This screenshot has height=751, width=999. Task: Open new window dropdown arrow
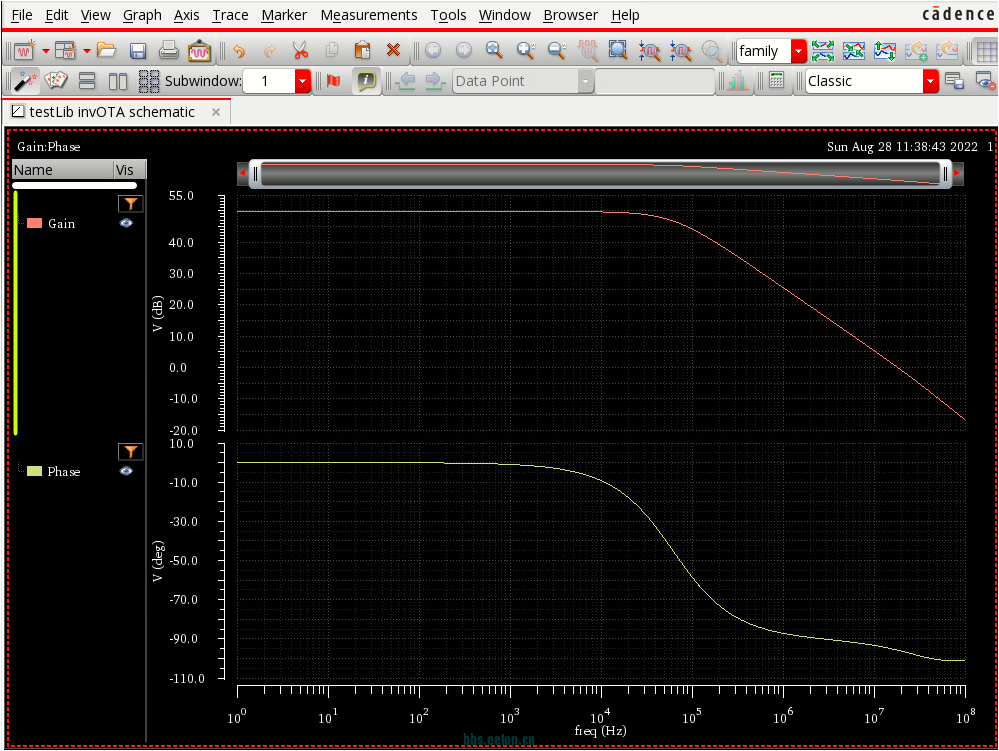tap(46, 51)
